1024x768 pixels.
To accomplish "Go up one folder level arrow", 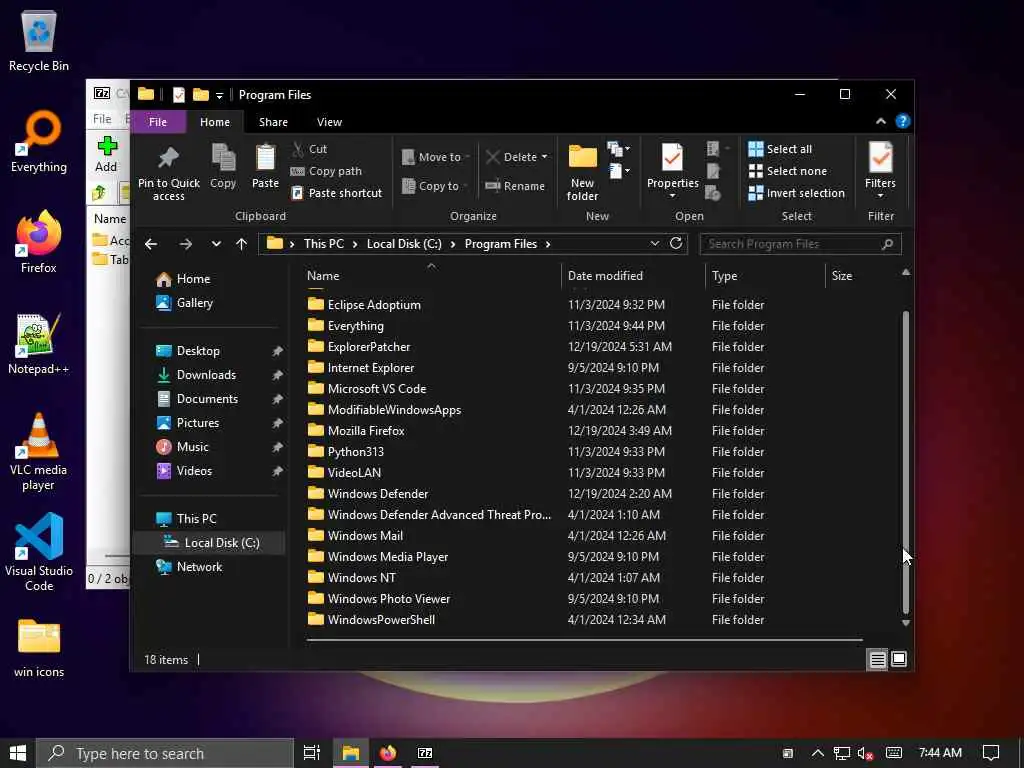I will [x=242, y=244].
